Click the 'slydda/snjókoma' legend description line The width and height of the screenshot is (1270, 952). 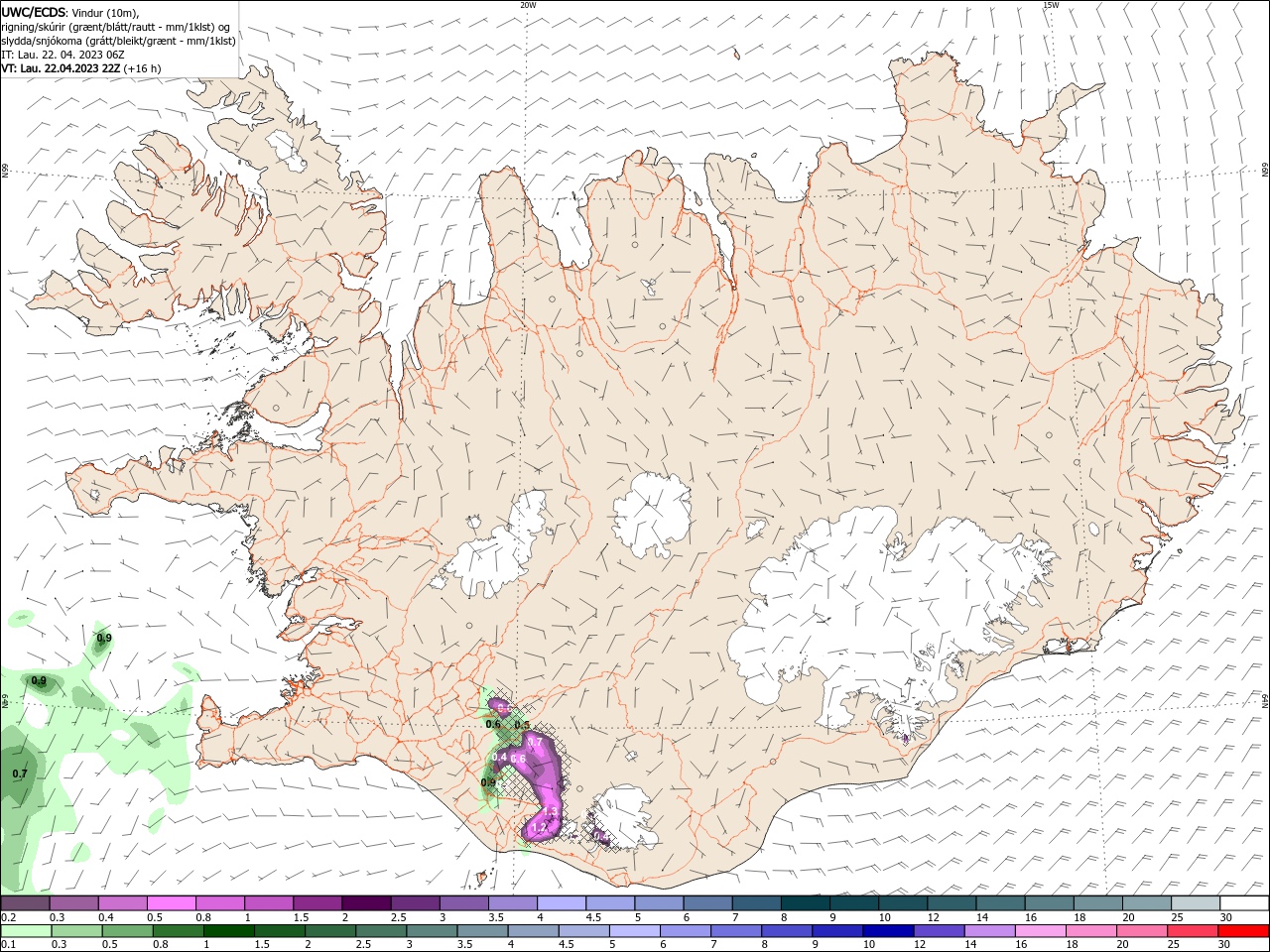119,41
